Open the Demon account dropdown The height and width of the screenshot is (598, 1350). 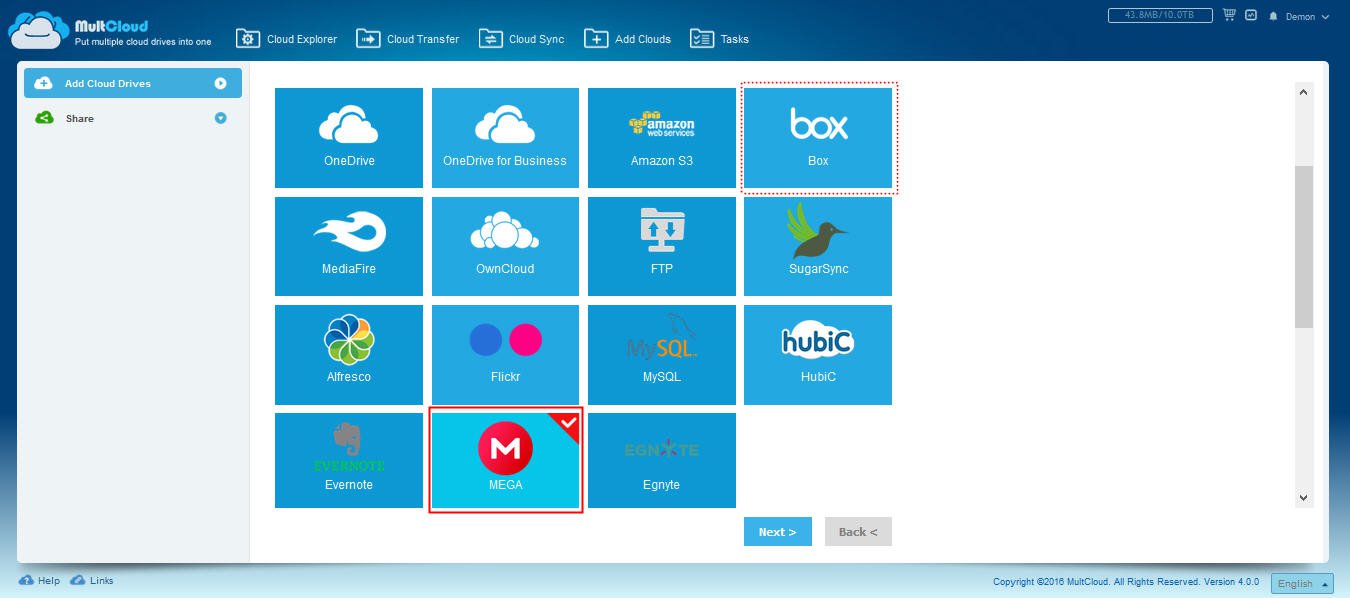point(1307,17)
